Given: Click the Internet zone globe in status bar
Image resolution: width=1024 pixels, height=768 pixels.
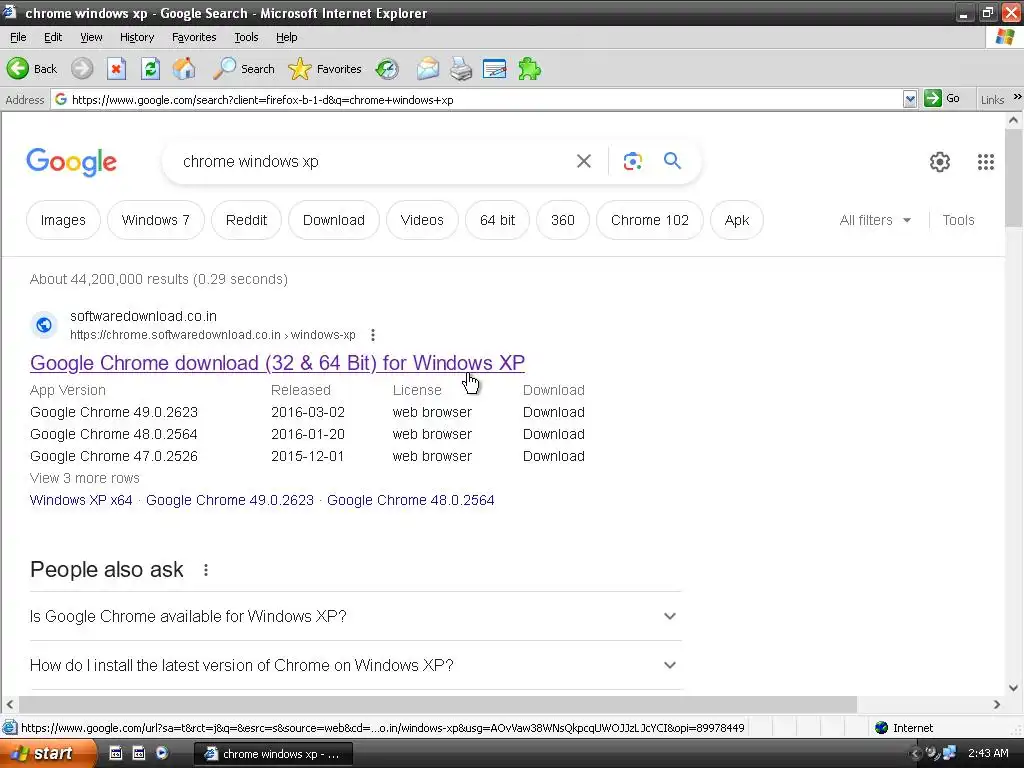Looking at the screenshot, I should tap(882, 728).
